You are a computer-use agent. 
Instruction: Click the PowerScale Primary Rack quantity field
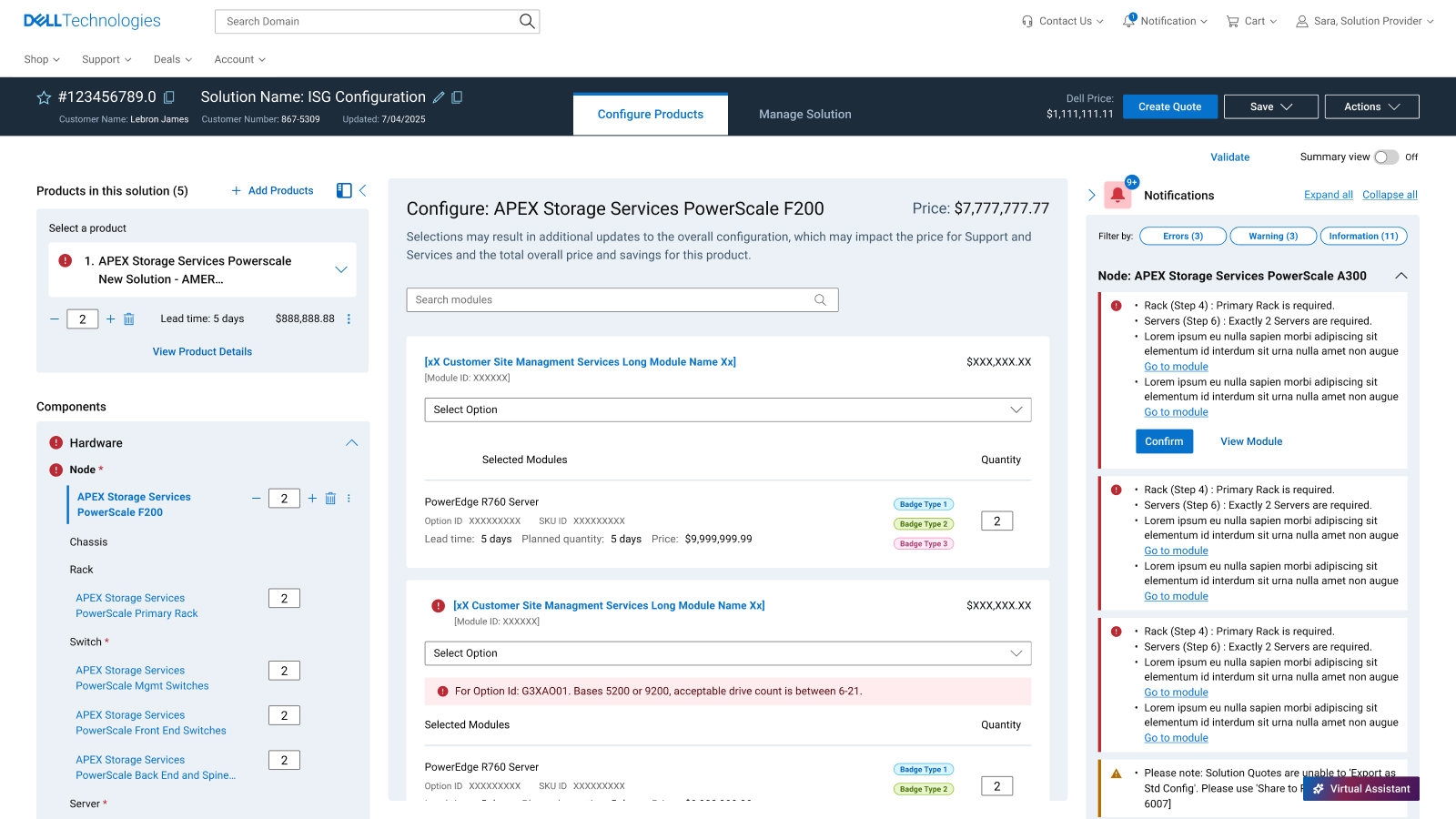tap(284, 599)
